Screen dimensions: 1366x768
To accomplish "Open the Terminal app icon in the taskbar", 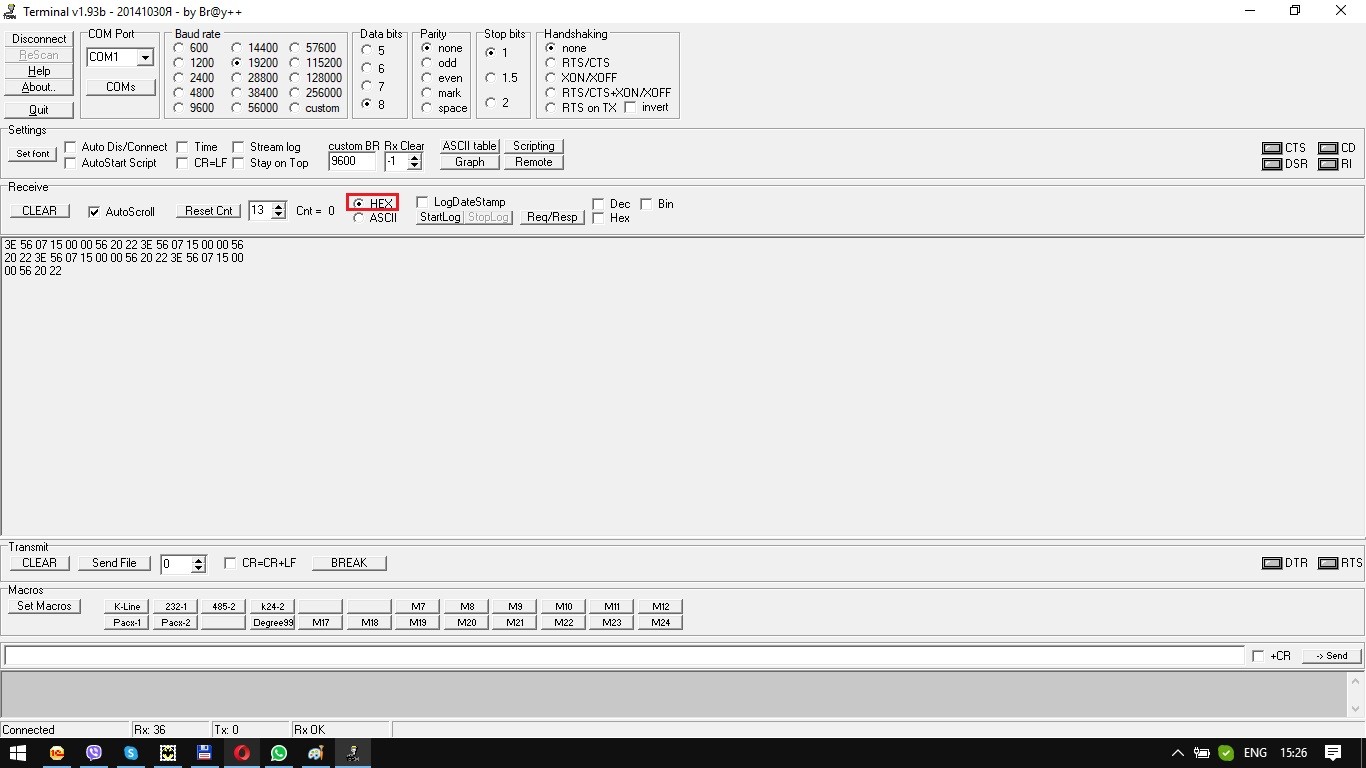I will point(352,752).
